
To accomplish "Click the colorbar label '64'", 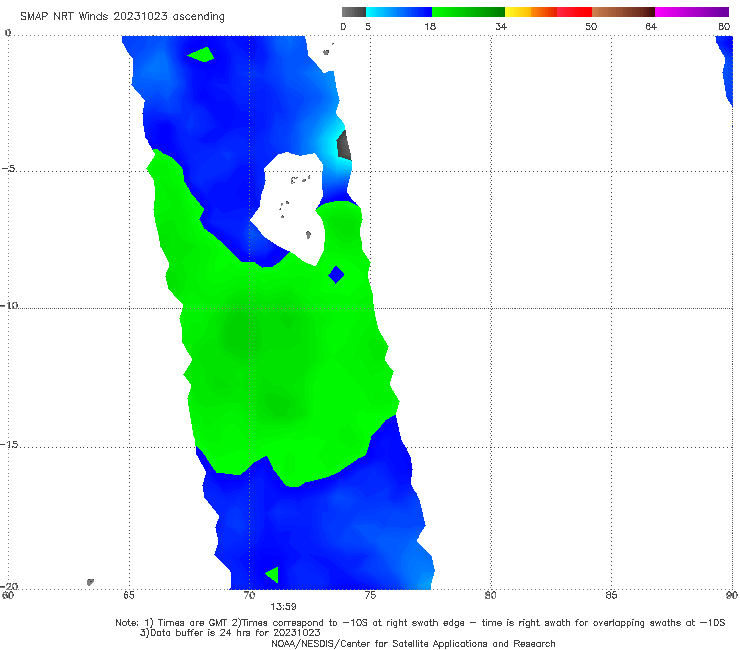I will pos(651,27).
